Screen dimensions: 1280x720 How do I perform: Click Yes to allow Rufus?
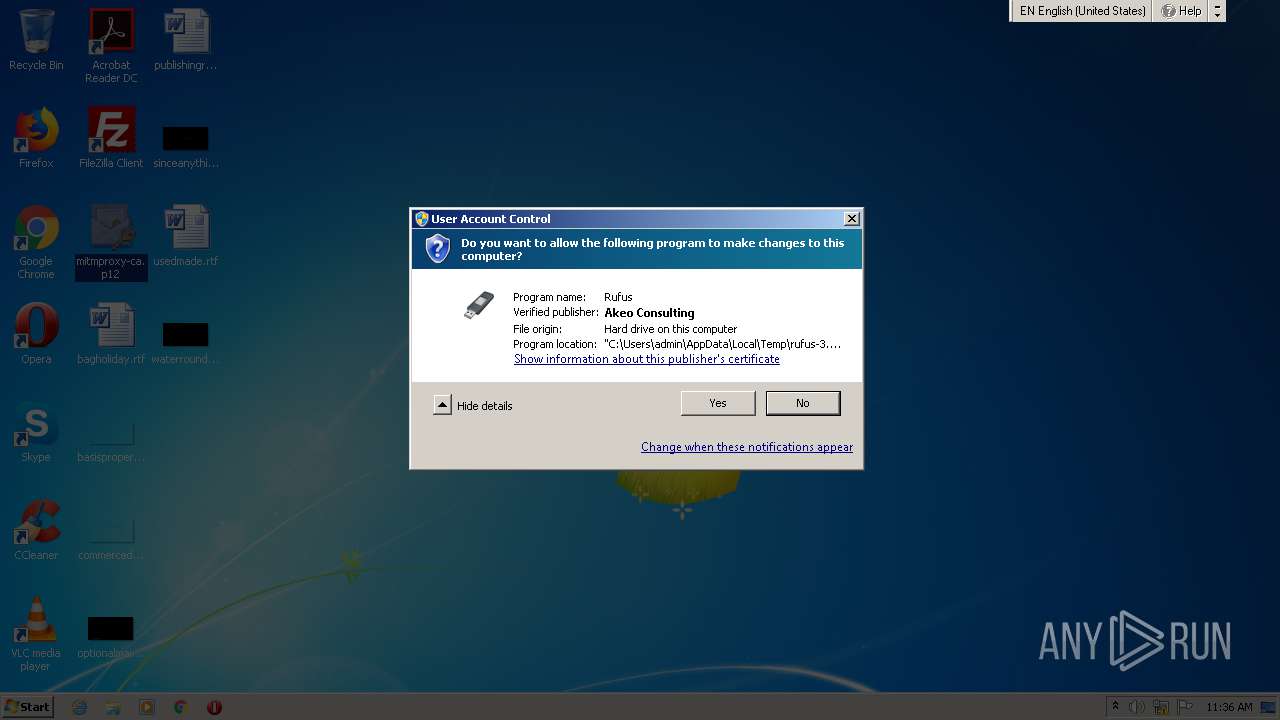click(x=718, y=403)
